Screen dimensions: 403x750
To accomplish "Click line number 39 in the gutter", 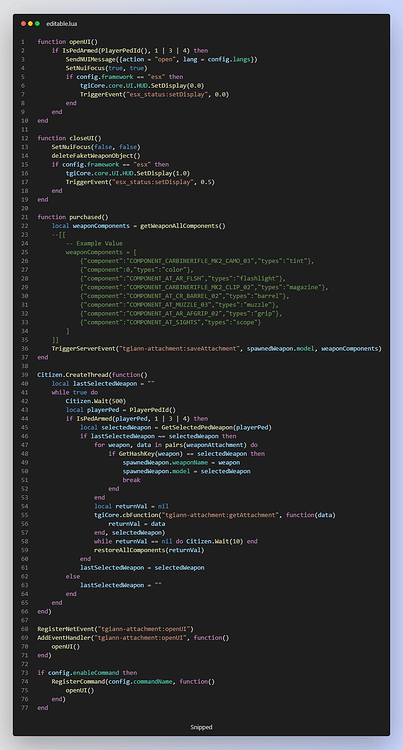I will click(22, 375).
